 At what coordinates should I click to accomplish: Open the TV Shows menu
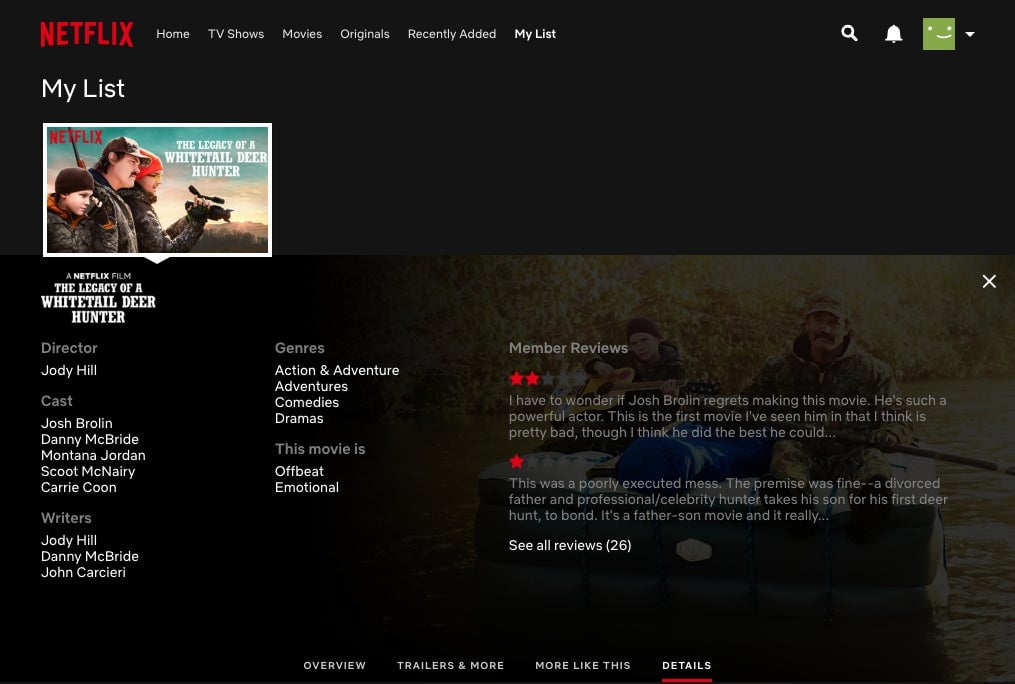click(x=236, y=34)
